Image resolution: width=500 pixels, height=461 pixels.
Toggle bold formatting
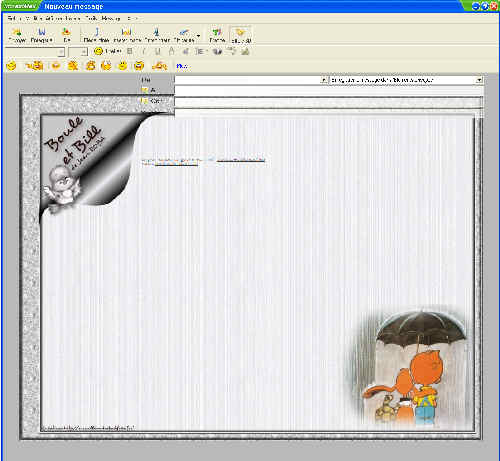tap(130, 51)
